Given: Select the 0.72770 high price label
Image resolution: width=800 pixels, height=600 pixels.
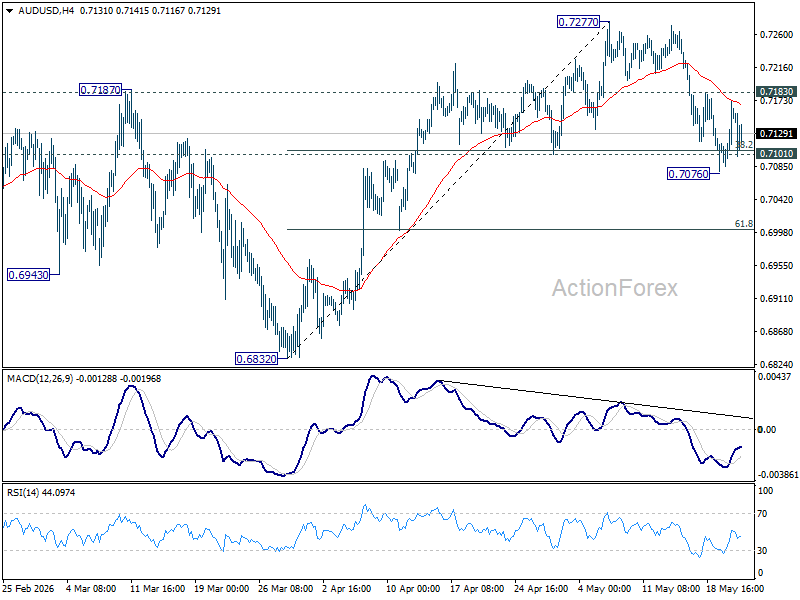Looking at the screenshot, I should [x=578, y=22].
